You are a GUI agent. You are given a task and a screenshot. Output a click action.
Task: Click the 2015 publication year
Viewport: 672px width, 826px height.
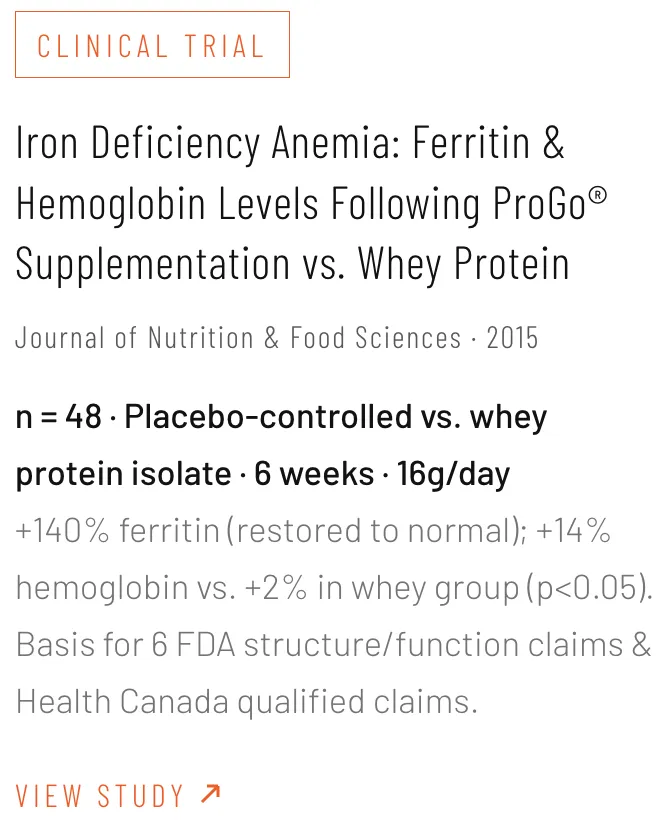(512, 338)
